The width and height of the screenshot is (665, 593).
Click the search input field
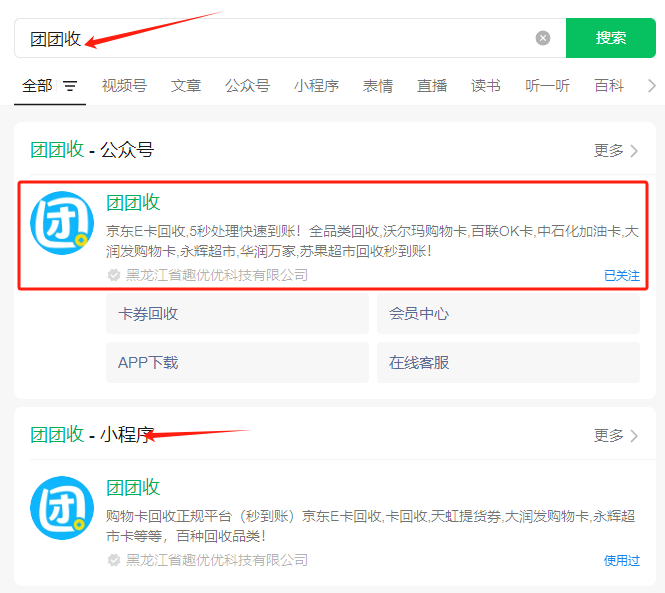(x=300, y=38)
